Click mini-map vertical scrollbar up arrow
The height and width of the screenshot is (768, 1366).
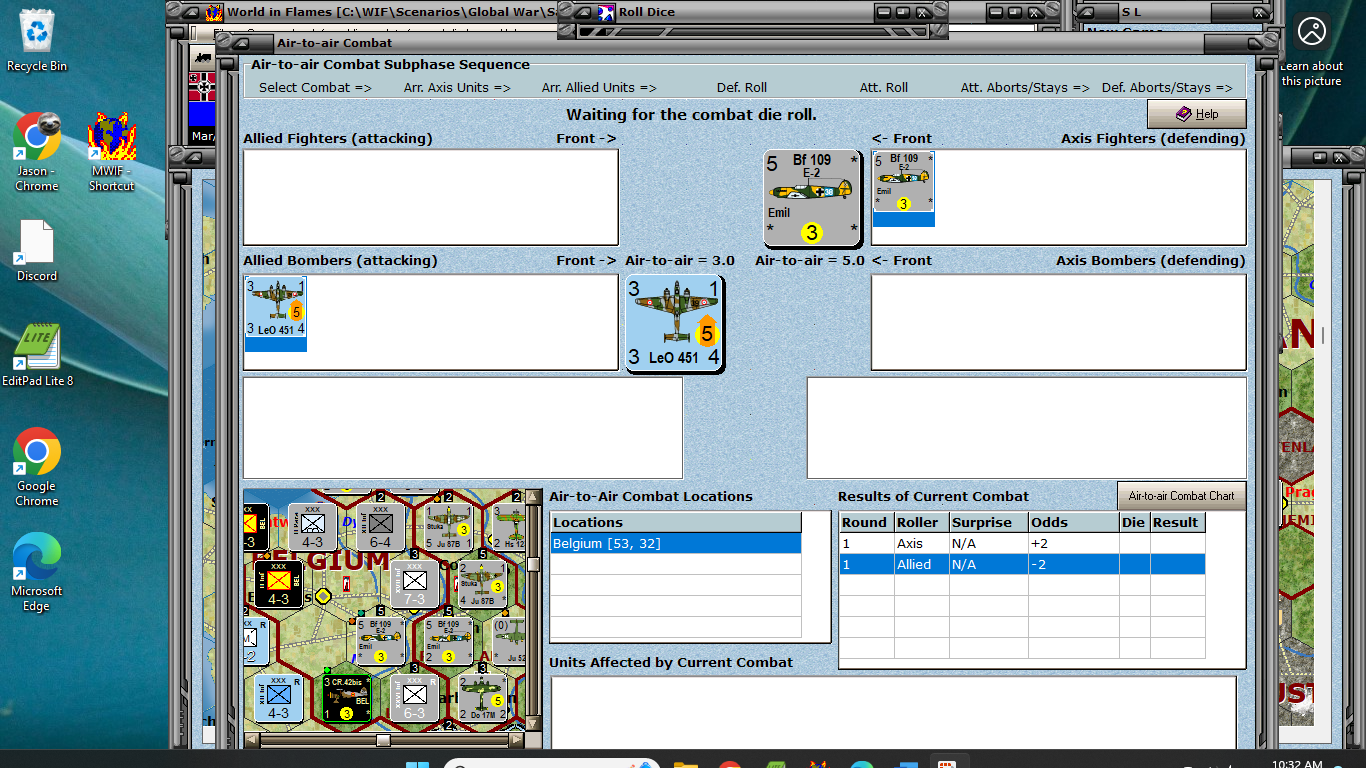coord(534,497)
